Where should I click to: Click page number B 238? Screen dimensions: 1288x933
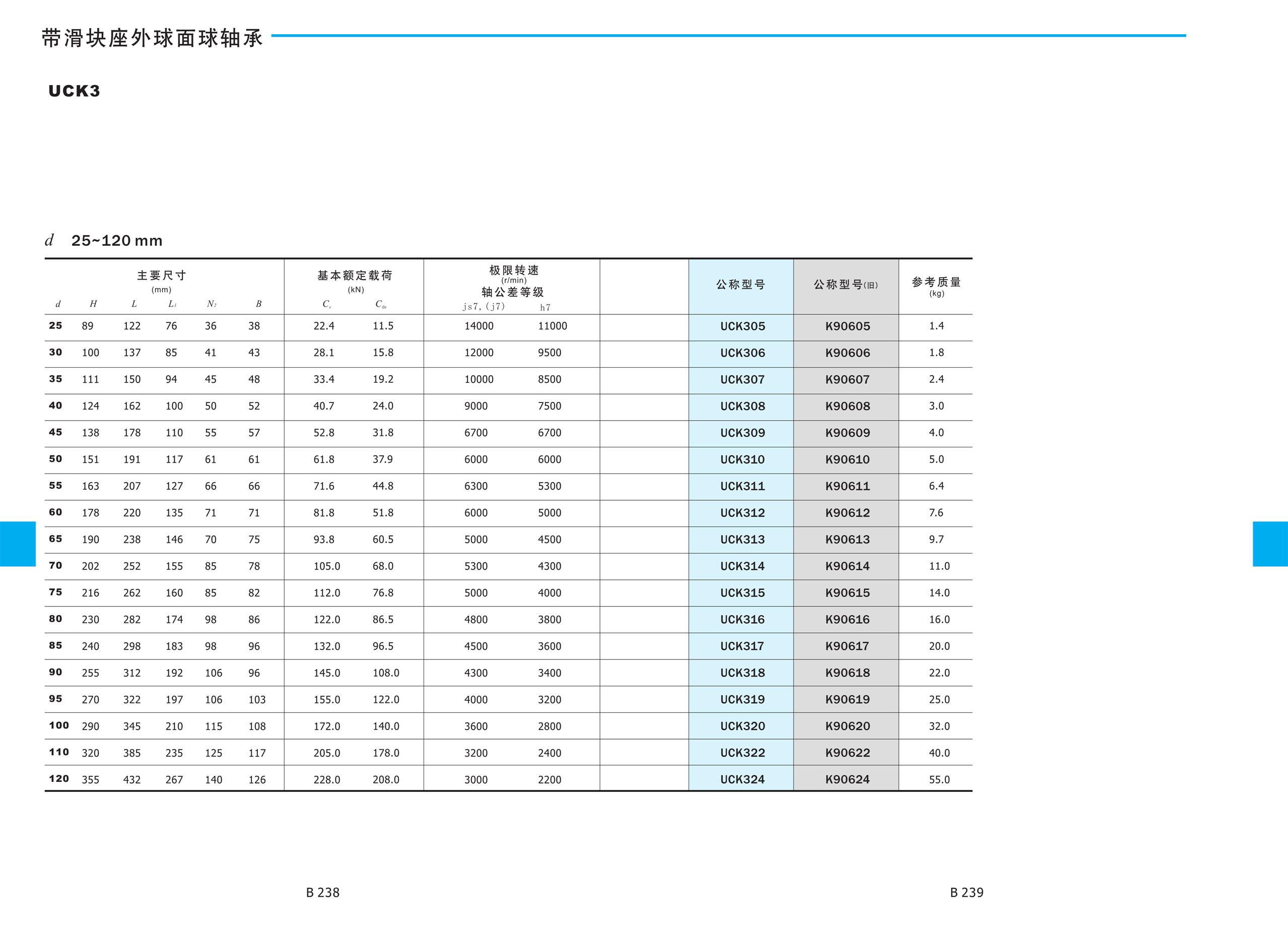322,892
